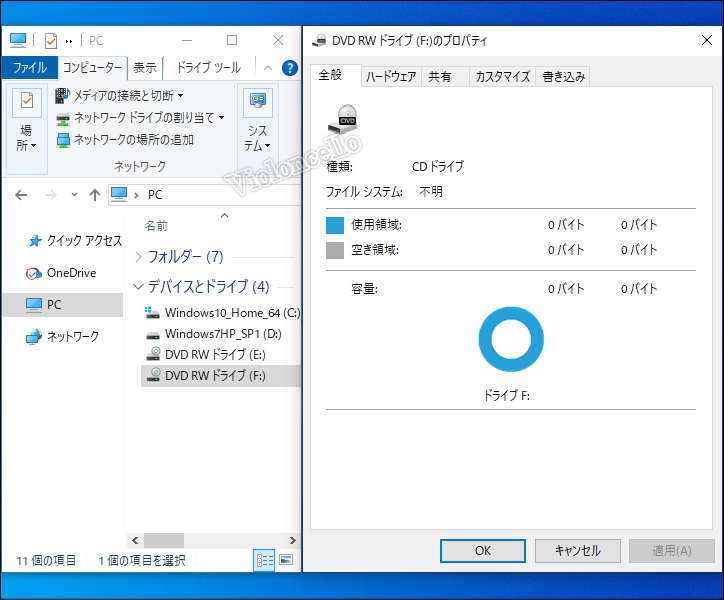Click the 名前 column header

[x=156, y=226]
